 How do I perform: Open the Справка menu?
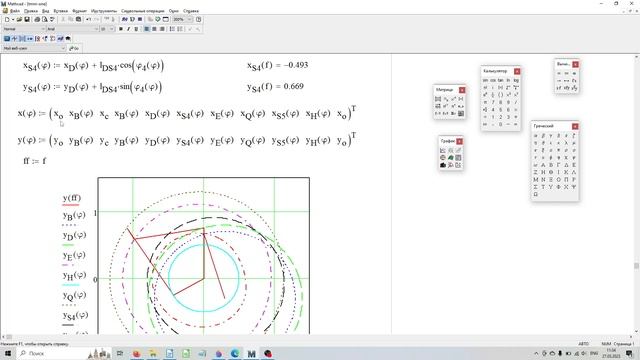[x=191, y=11]
